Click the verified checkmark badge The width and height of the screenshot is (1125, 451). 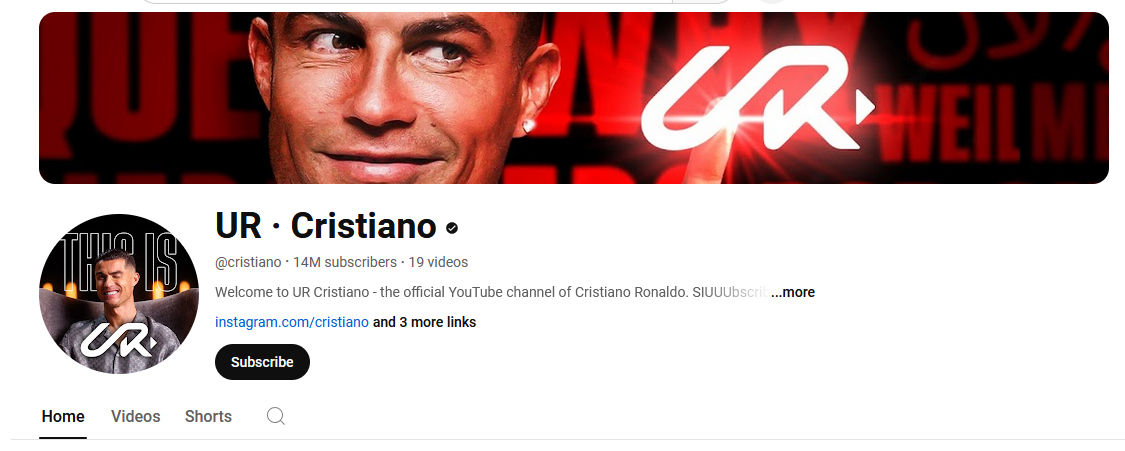pos(452,228)
